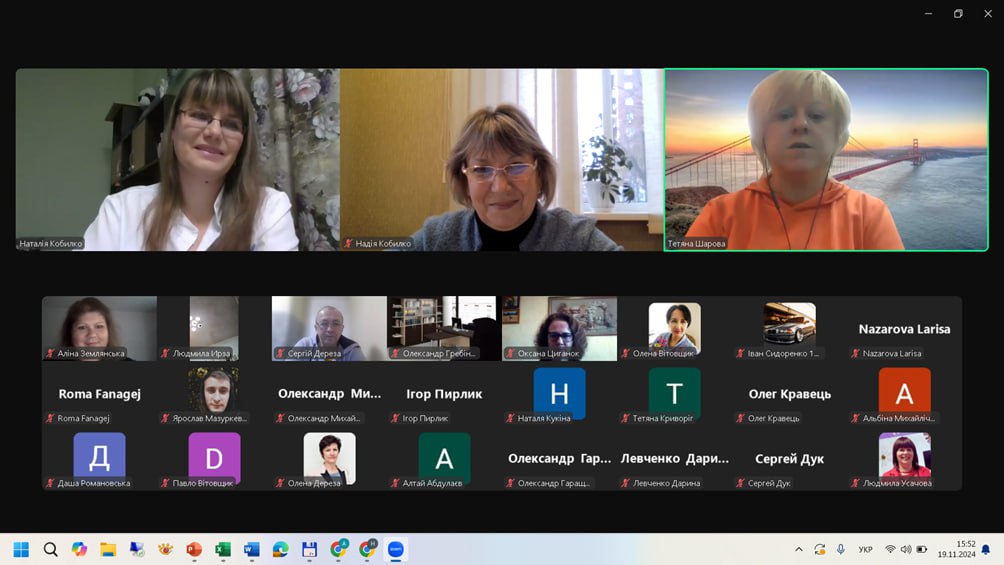
Task: Open Chrome with the H profile badge
Action: (x=368, y=549)
